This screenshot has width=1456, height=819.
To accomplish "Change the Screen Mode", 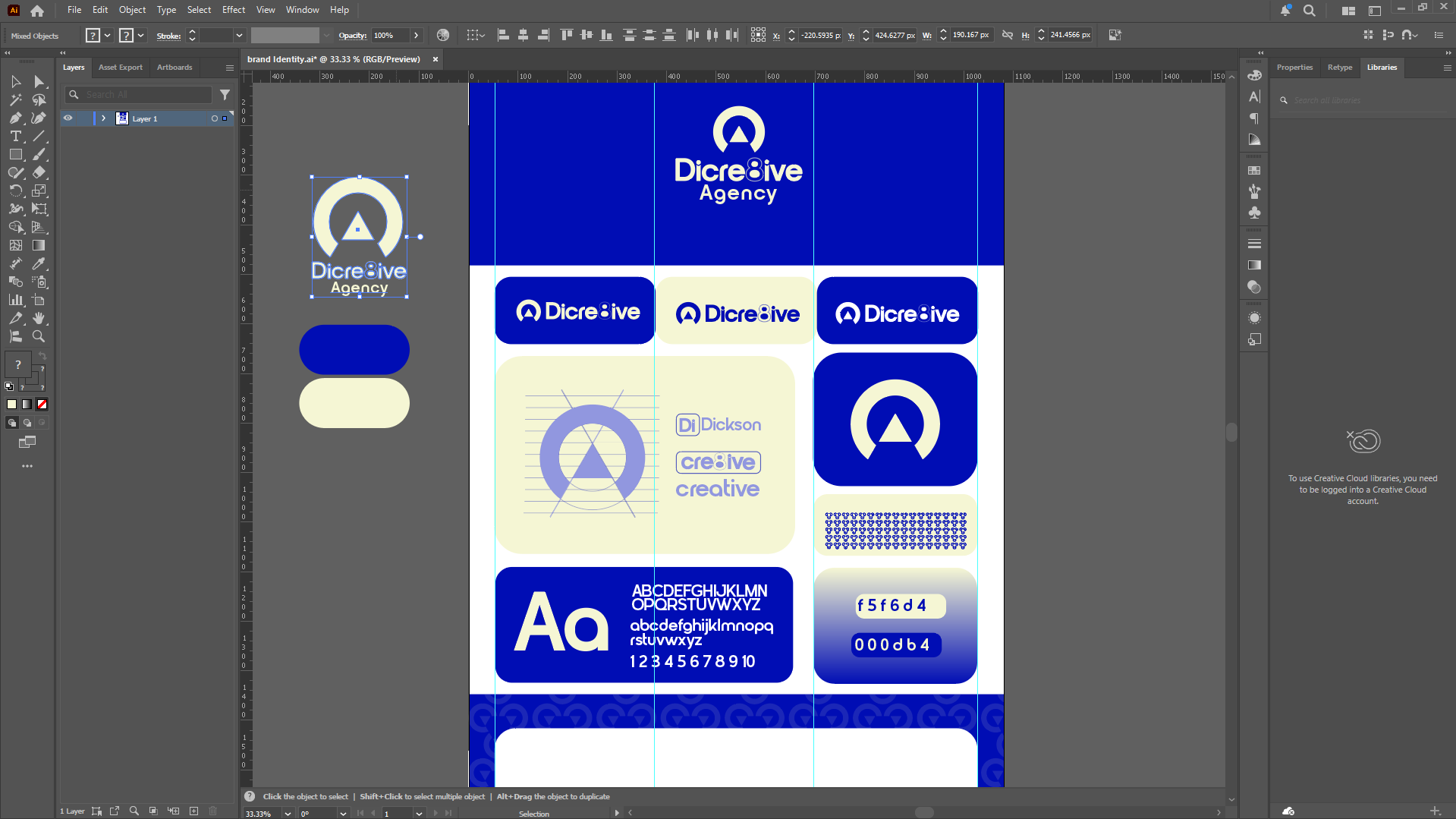I will point(27,442).
